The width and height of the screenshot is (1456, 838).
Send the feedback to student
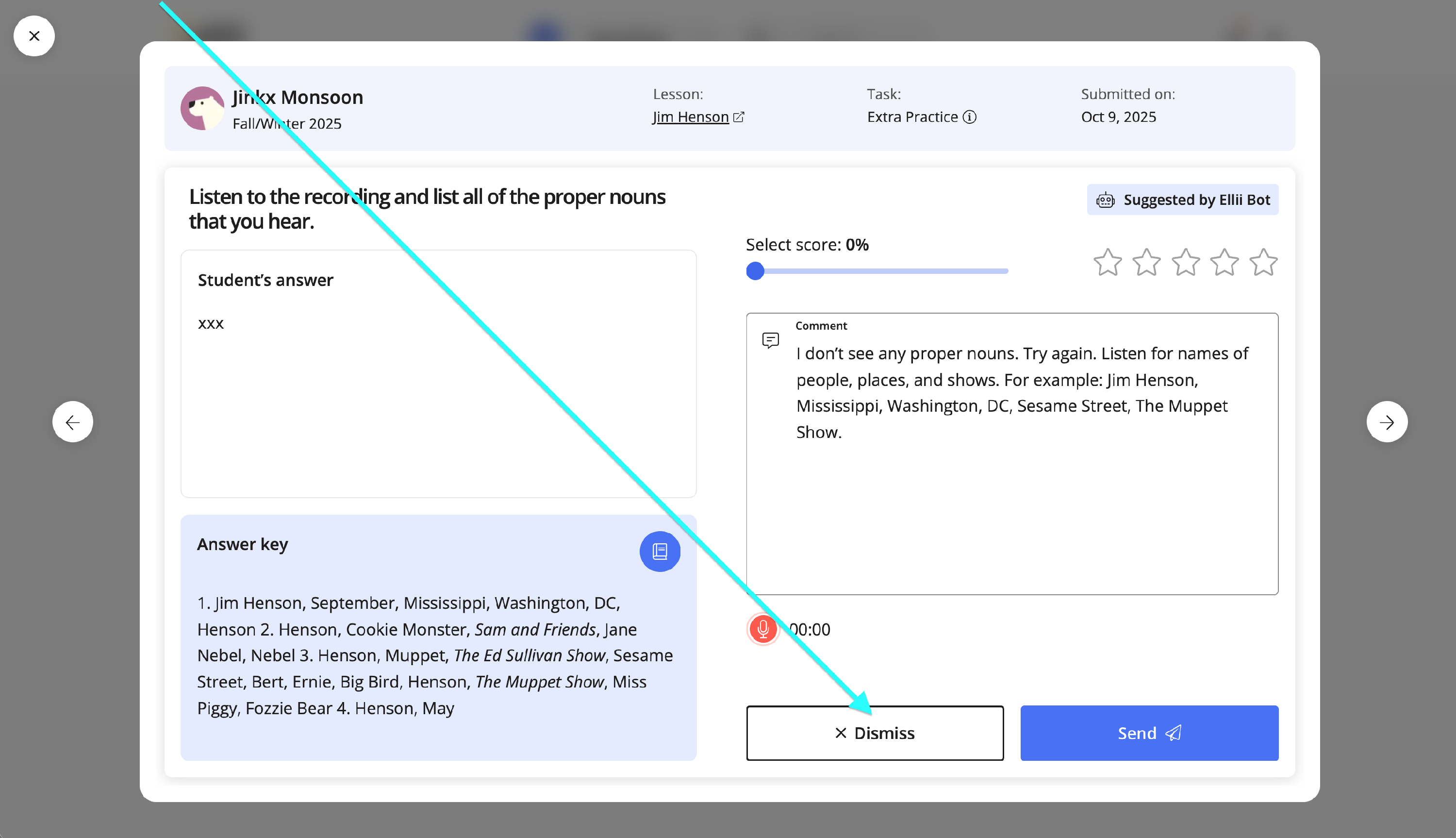pyautogui.click(x=1149, y=733)
